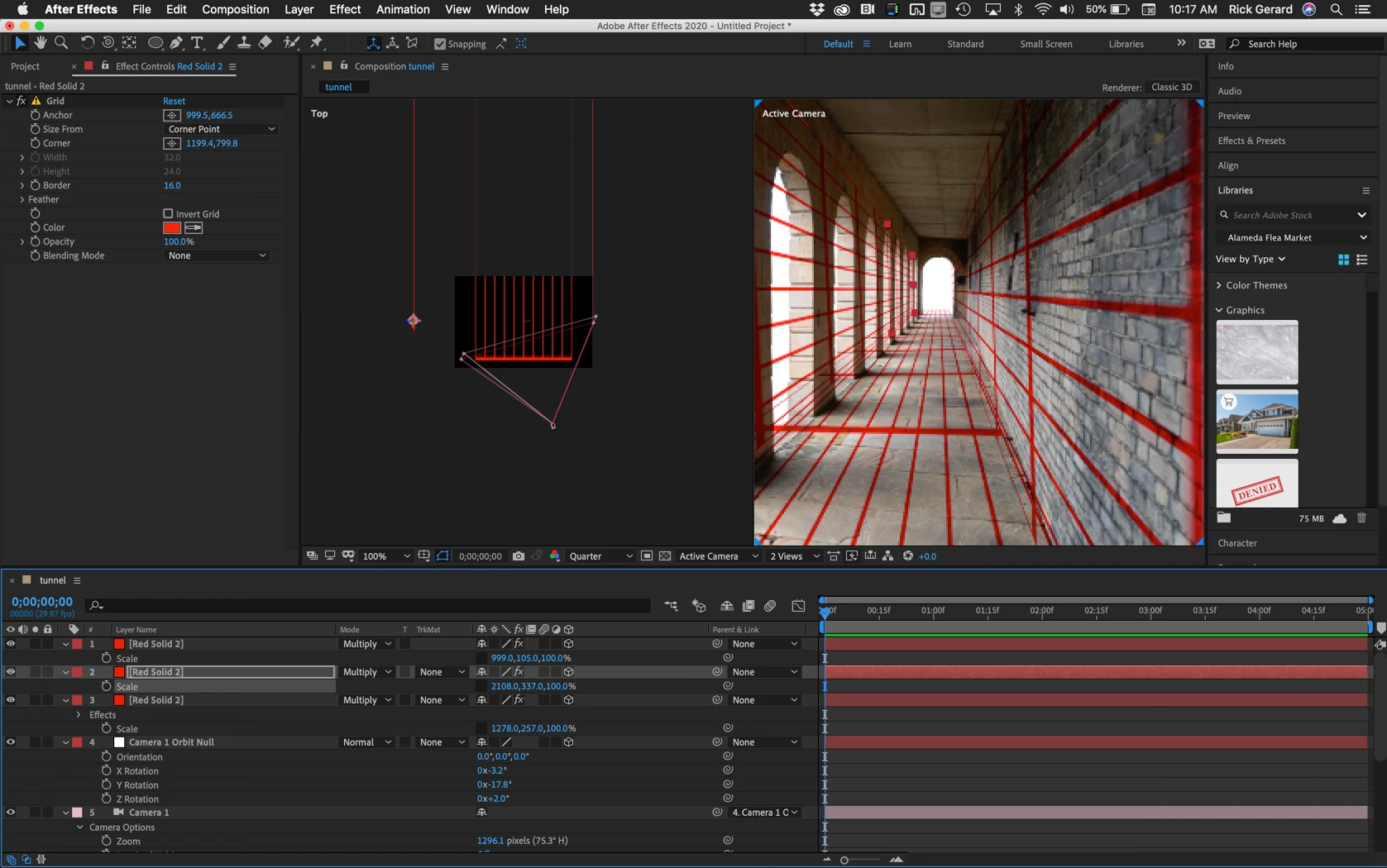The image size is (1387, 868).
Task: Click the DENIED stamp library thumbnail
Action: (1256, 486)
